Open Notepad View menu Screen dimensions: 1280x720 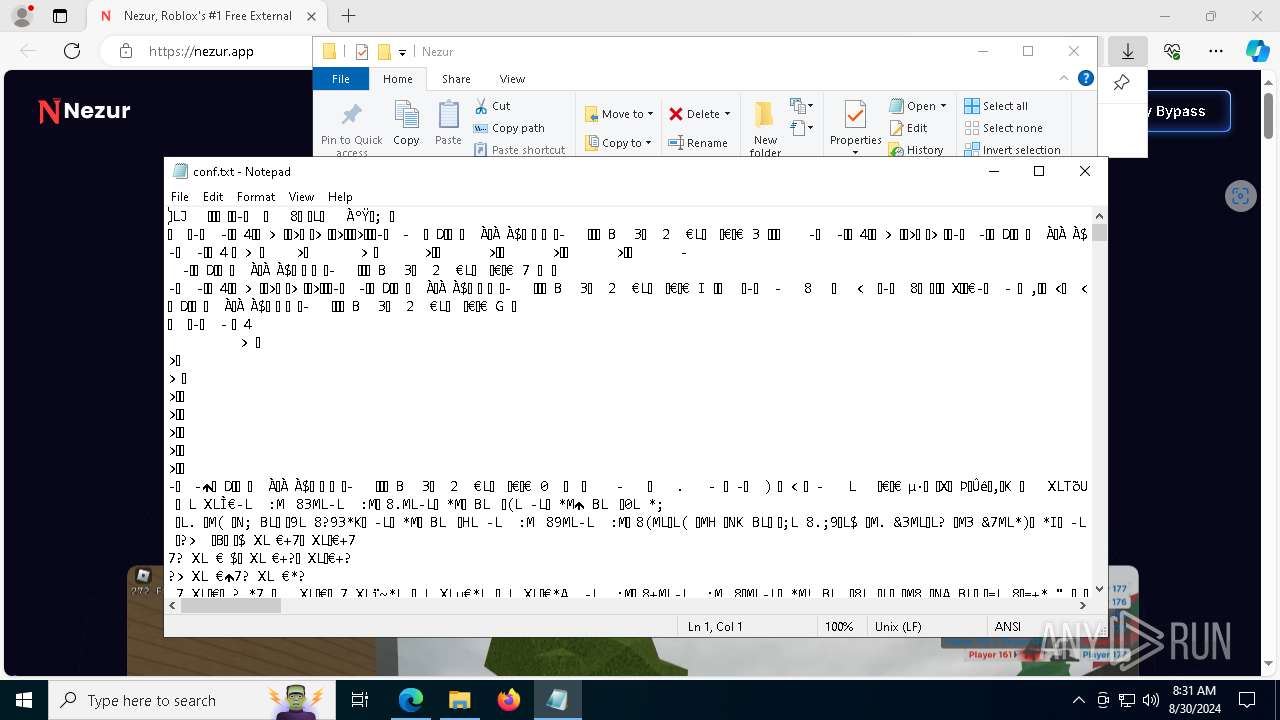click(x=301, y=197)
